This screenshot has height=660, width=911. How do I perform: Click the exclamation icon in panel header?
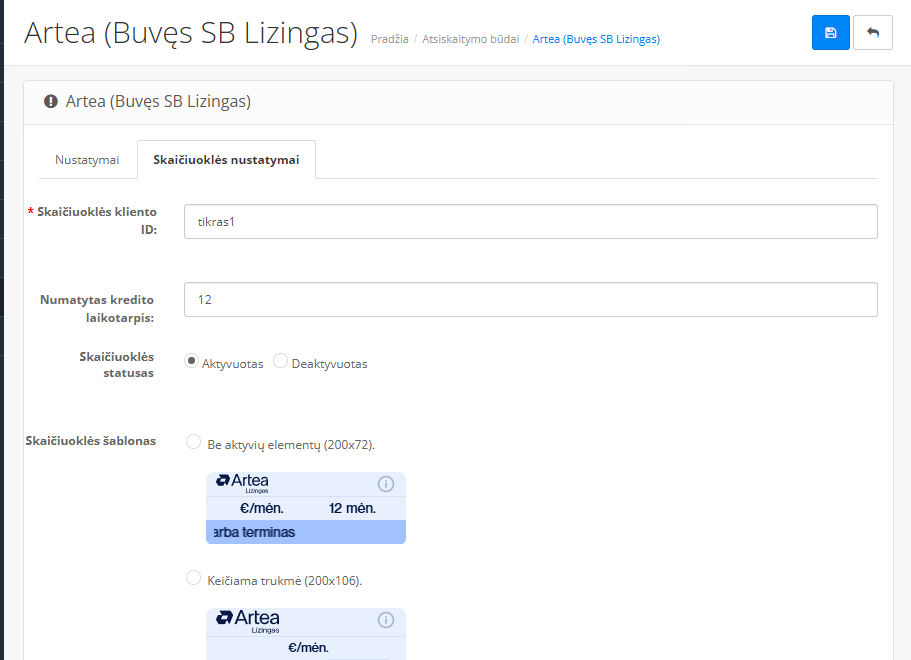coord(51,101)
